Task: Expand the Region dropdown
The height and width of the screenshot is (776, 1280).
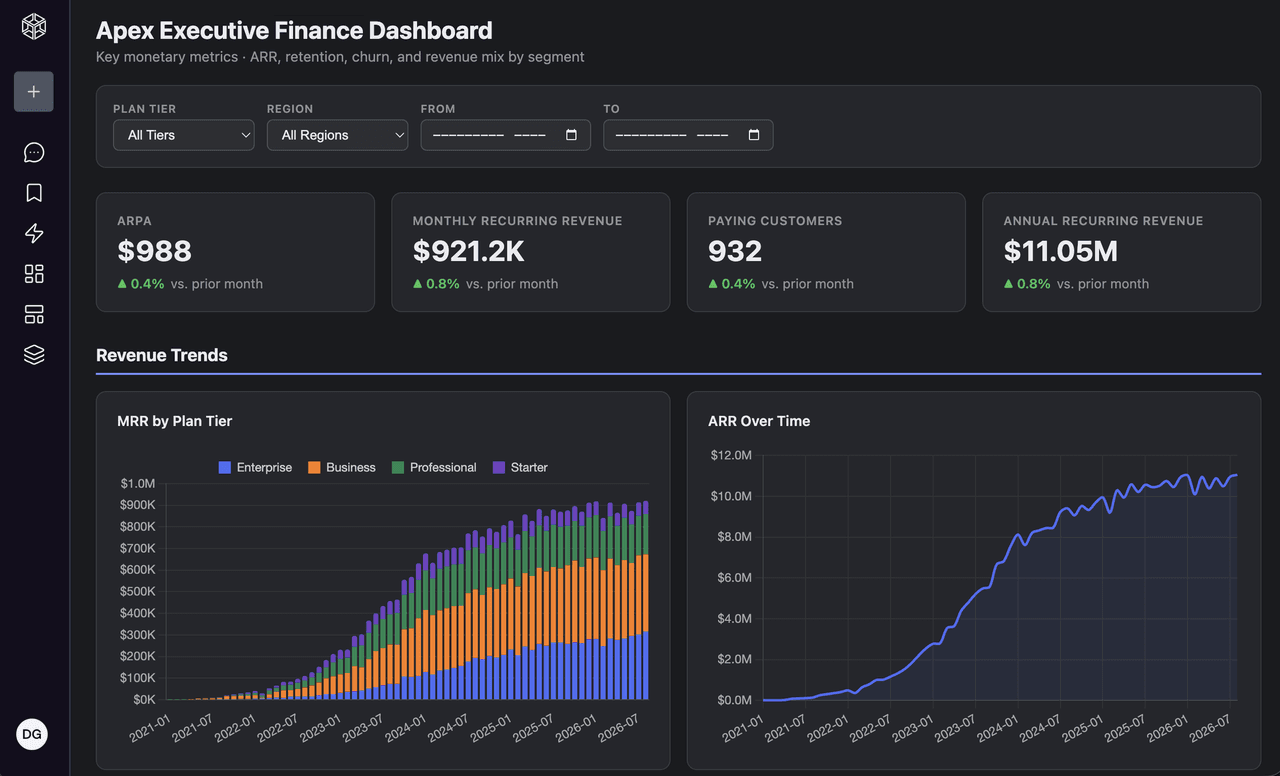Action: click(337, 135)
